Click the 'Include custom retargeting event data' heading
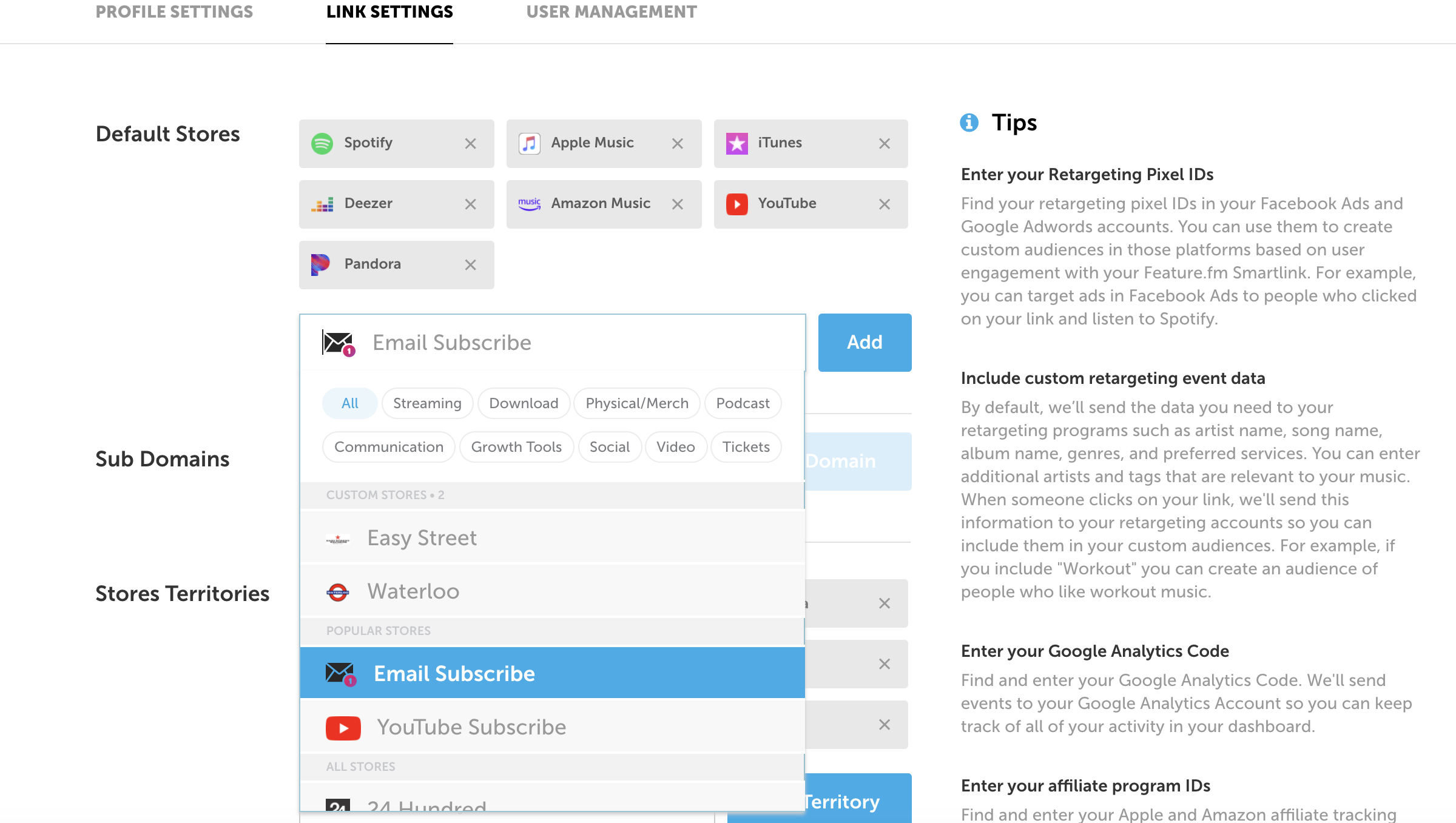 pos(1113,378)
